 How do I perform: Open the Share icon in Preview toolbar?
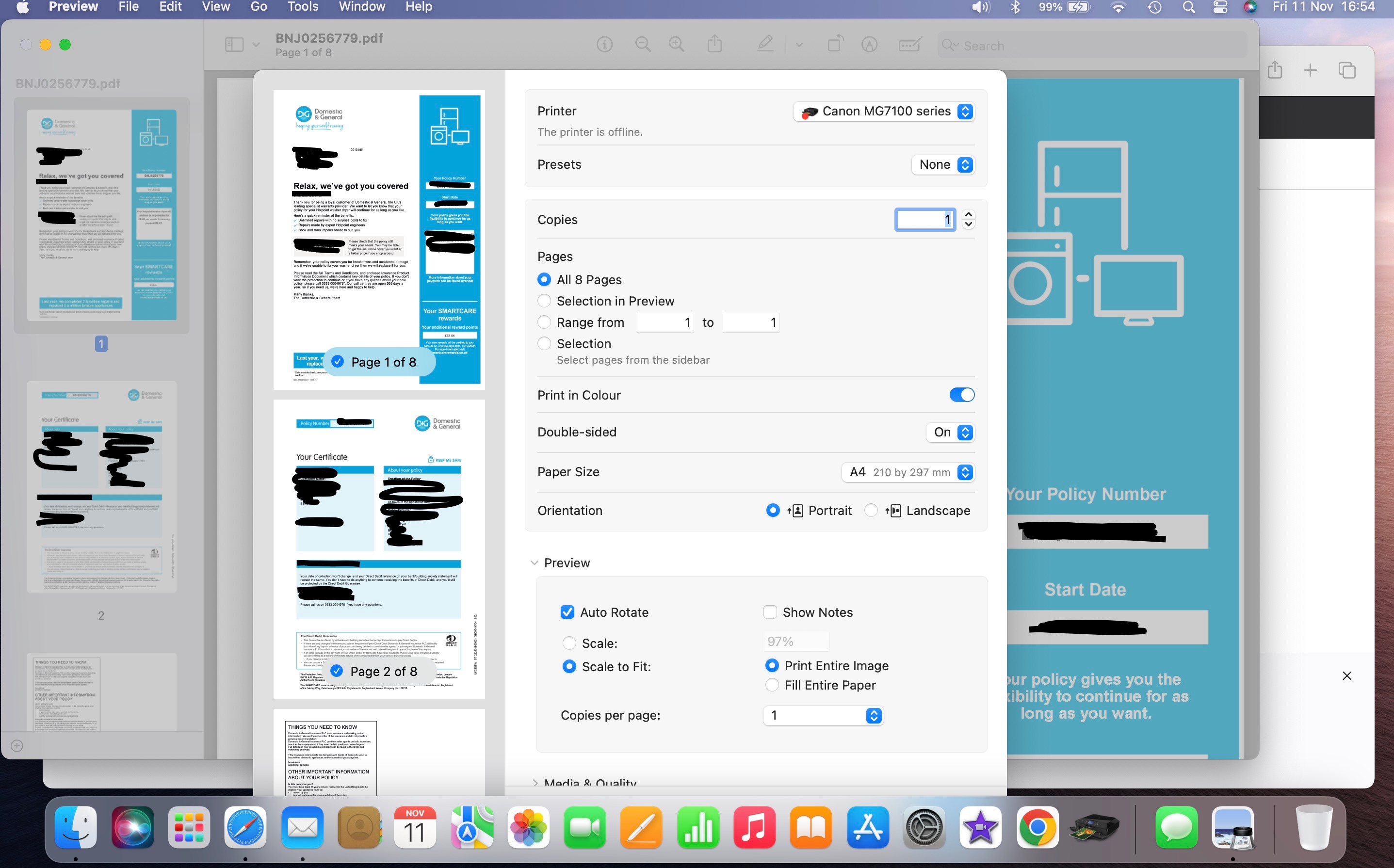point(714,44)
